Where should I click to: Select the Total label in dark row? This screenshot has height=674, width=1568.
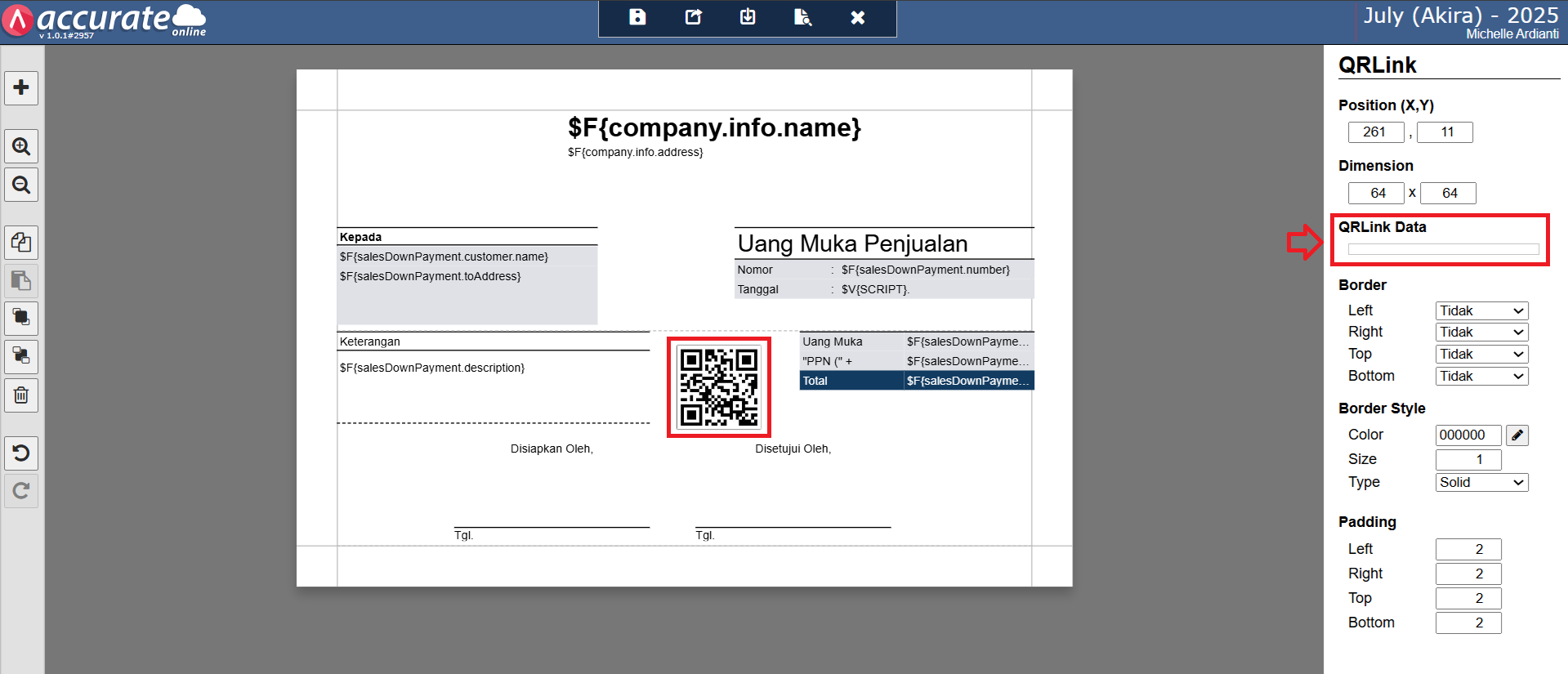(815, 381)
